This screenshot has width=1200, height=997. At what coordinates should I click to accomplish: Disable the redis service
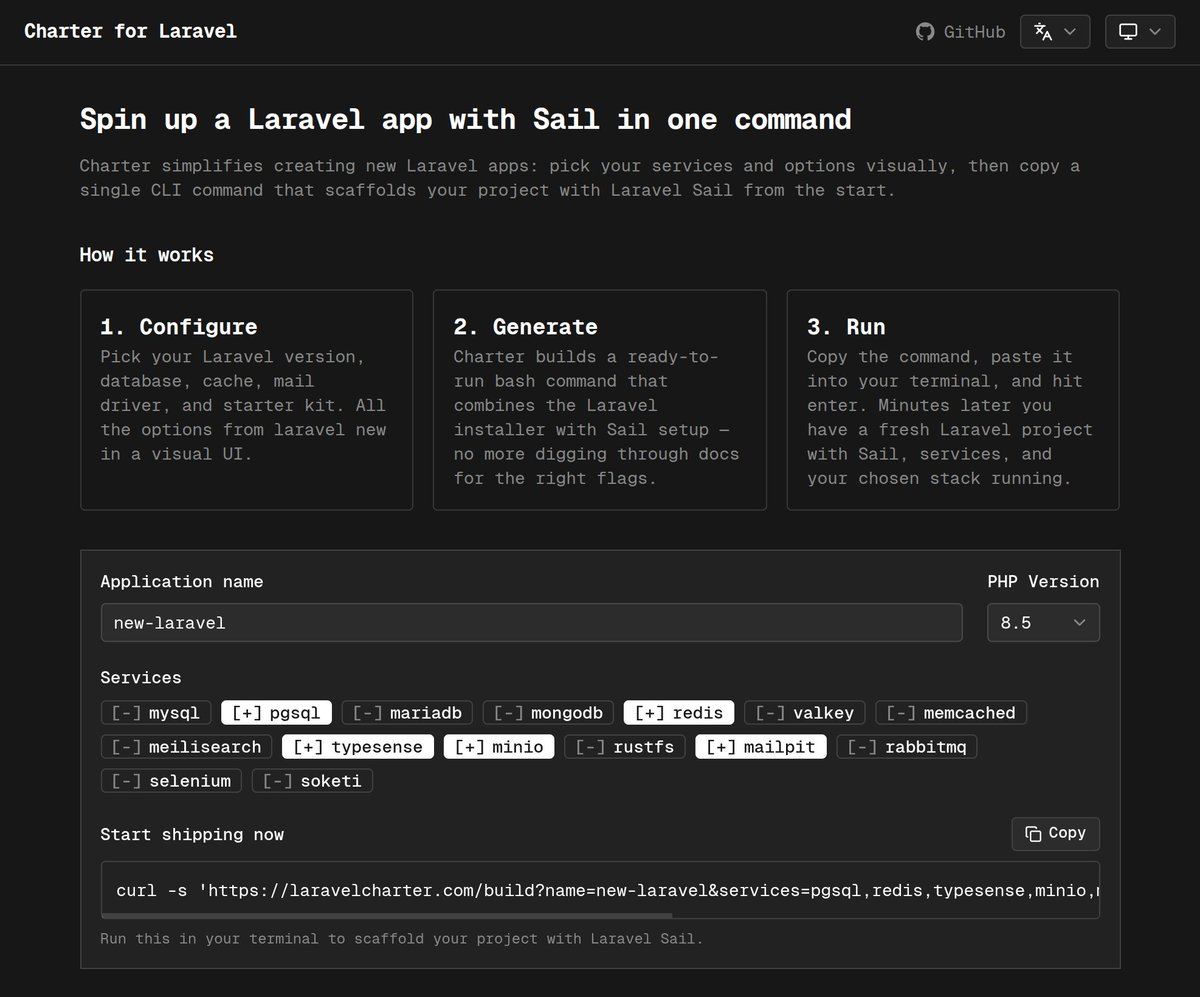coord(679,713)
